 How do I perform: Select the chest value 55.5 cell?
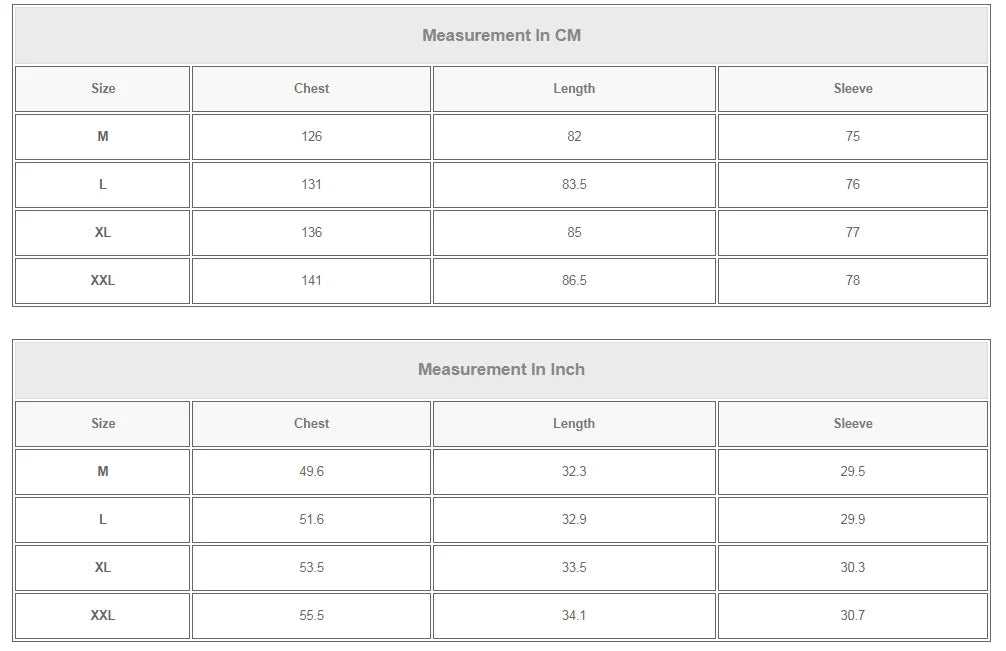pos(311,616)
